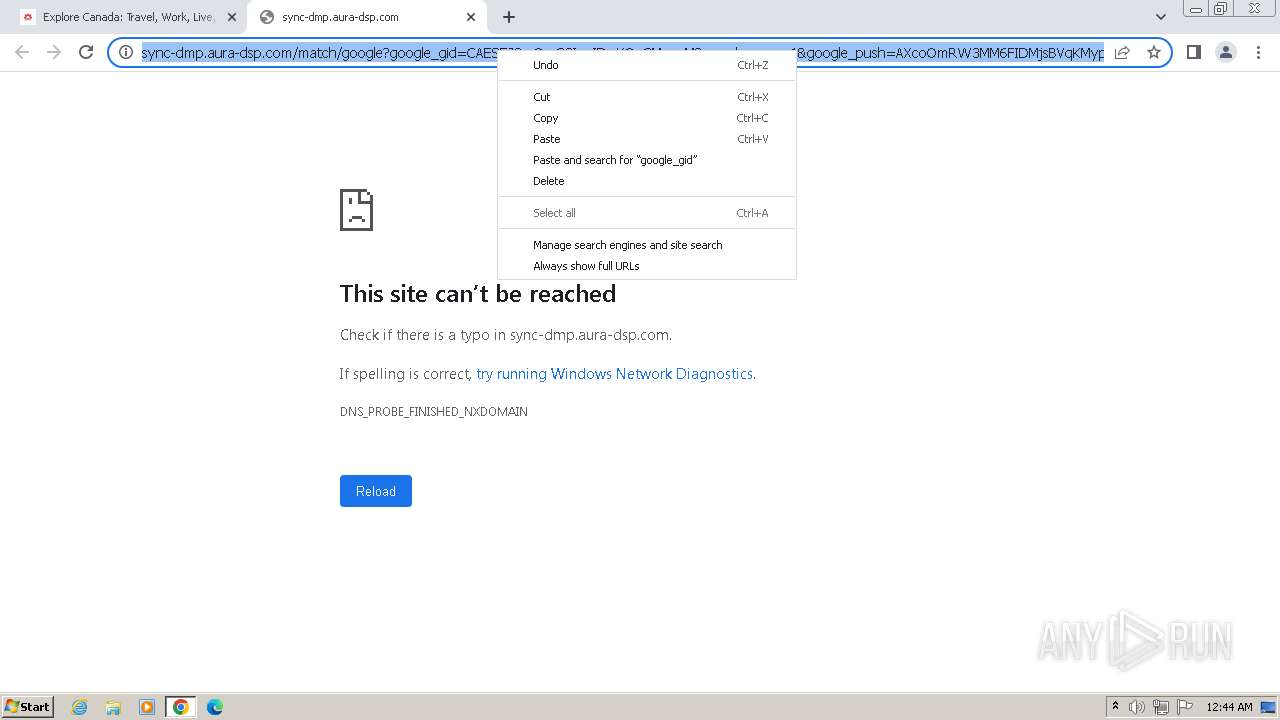
Task: Click the This site can't be reached heading
Action: point(478,294)
